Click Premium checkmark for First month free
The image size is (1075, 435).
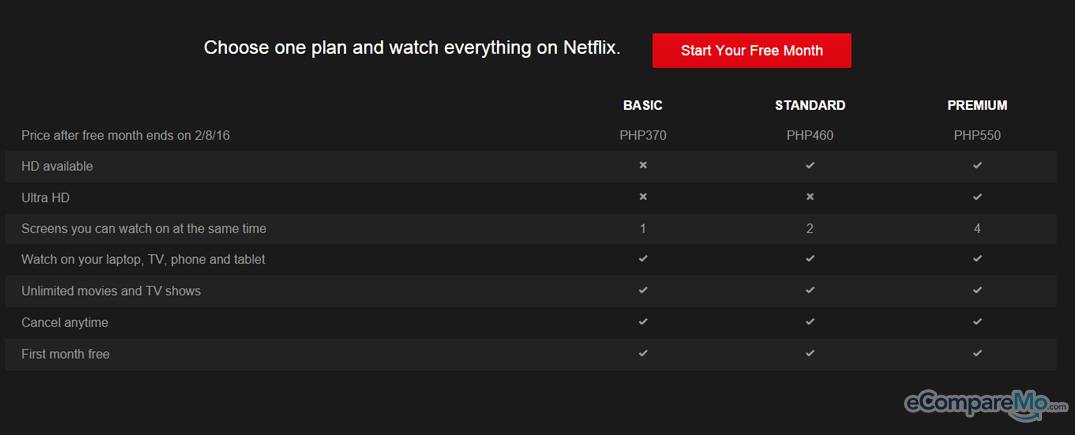click(977, 353)
